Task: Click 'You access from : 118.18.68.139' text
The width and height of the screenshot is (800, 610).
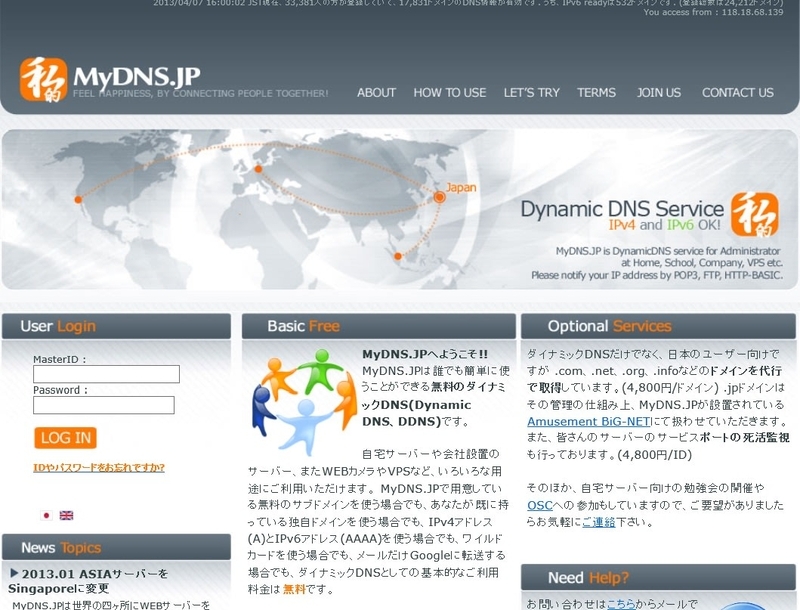Action: point(713,12)
